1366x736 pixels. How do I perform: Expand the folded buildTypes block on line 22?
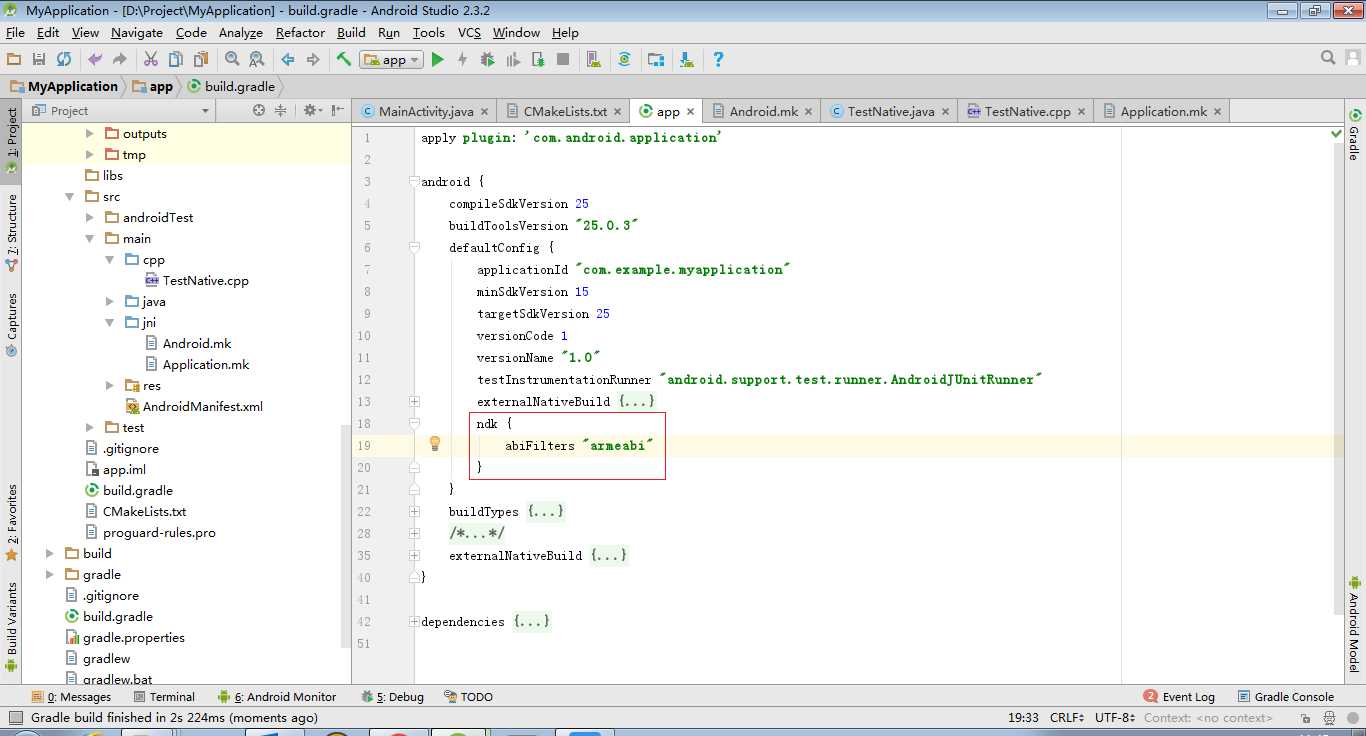click(x=414, y=512)
